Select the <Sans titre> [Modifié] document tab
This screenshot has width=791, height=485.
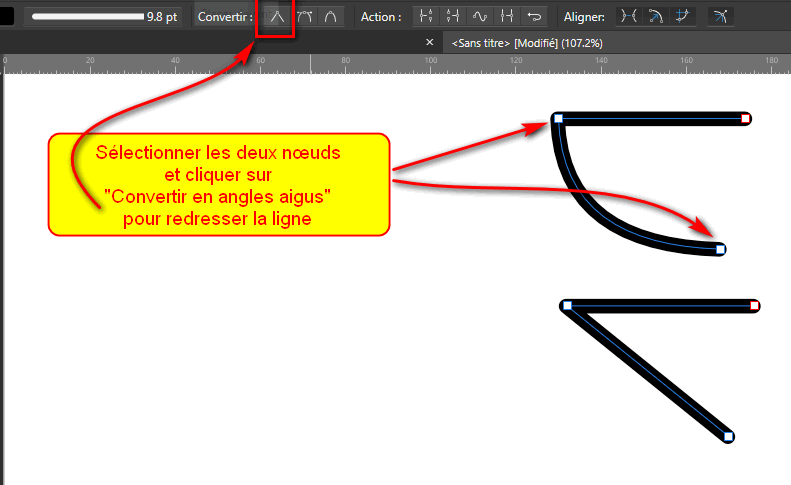click(527, 43)
